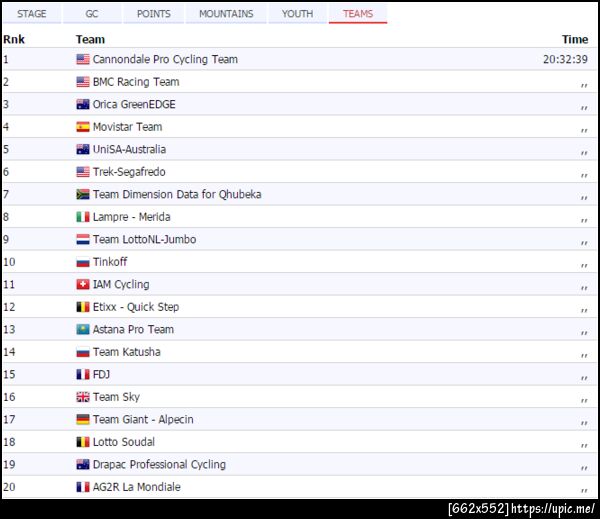This screenshot has height=519, width=600.
Task: Click the Russian flag next to Tinkoff
Action: click(83, 262)
